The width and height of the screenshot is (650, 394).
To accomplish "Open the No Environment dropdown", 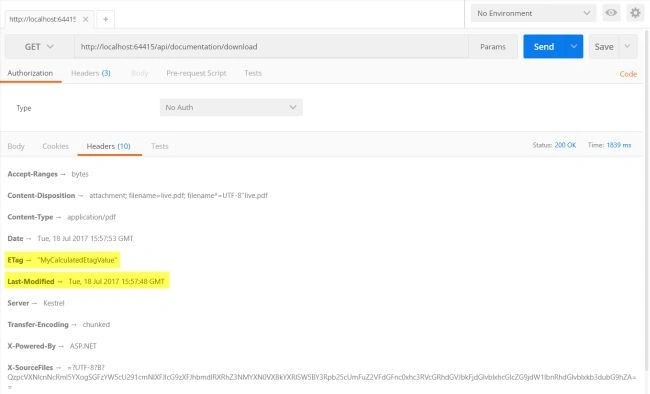I will pos(533,13).
